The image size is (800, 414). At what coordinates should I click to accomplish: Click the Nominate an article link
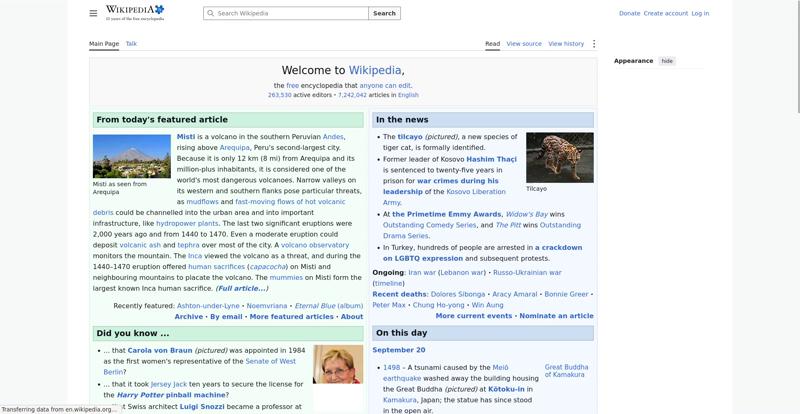point(557,316)
